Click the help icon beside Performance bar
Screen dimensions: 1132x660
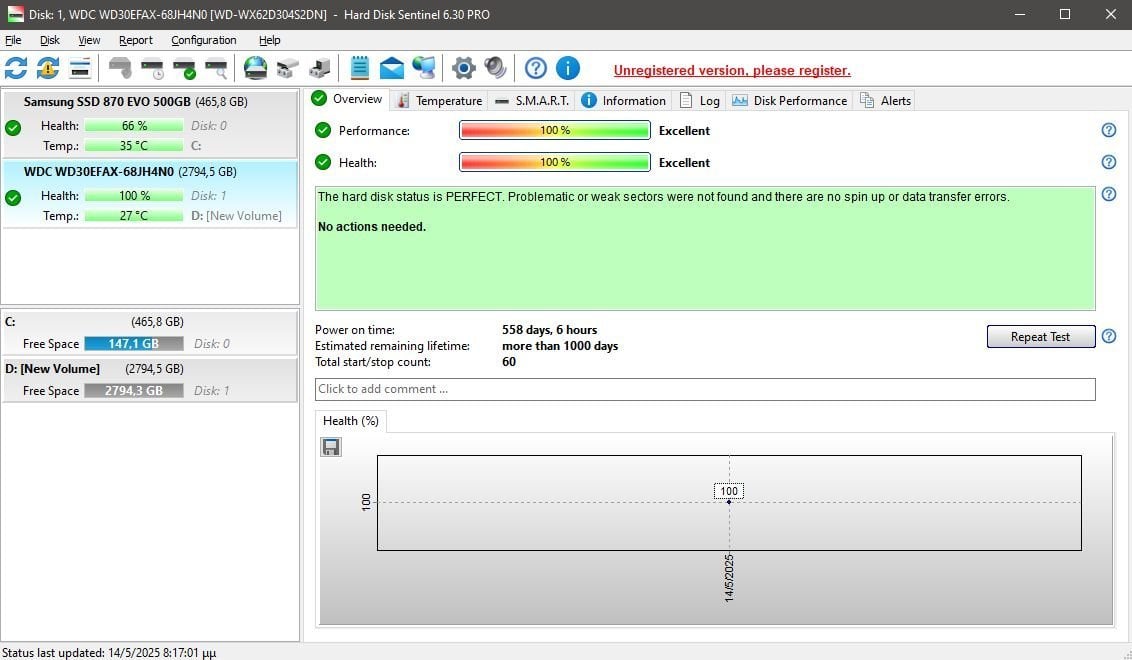click(x=1109, y=130)
